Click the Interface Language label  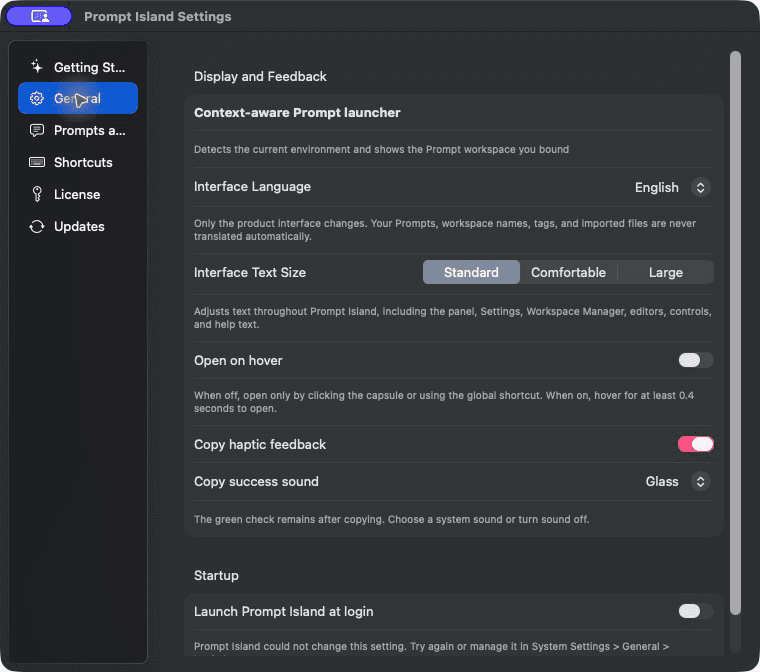click(253, 187)
